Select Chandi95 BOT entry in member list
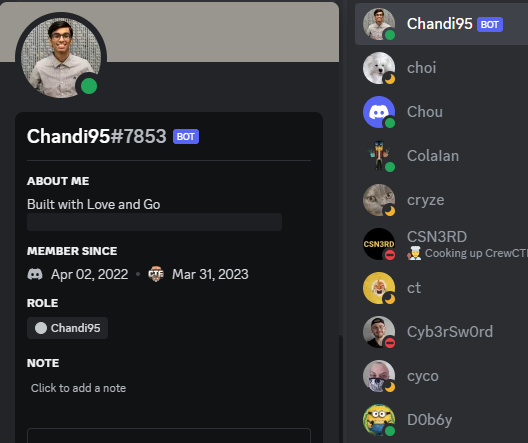 click(x=441, y=24)
